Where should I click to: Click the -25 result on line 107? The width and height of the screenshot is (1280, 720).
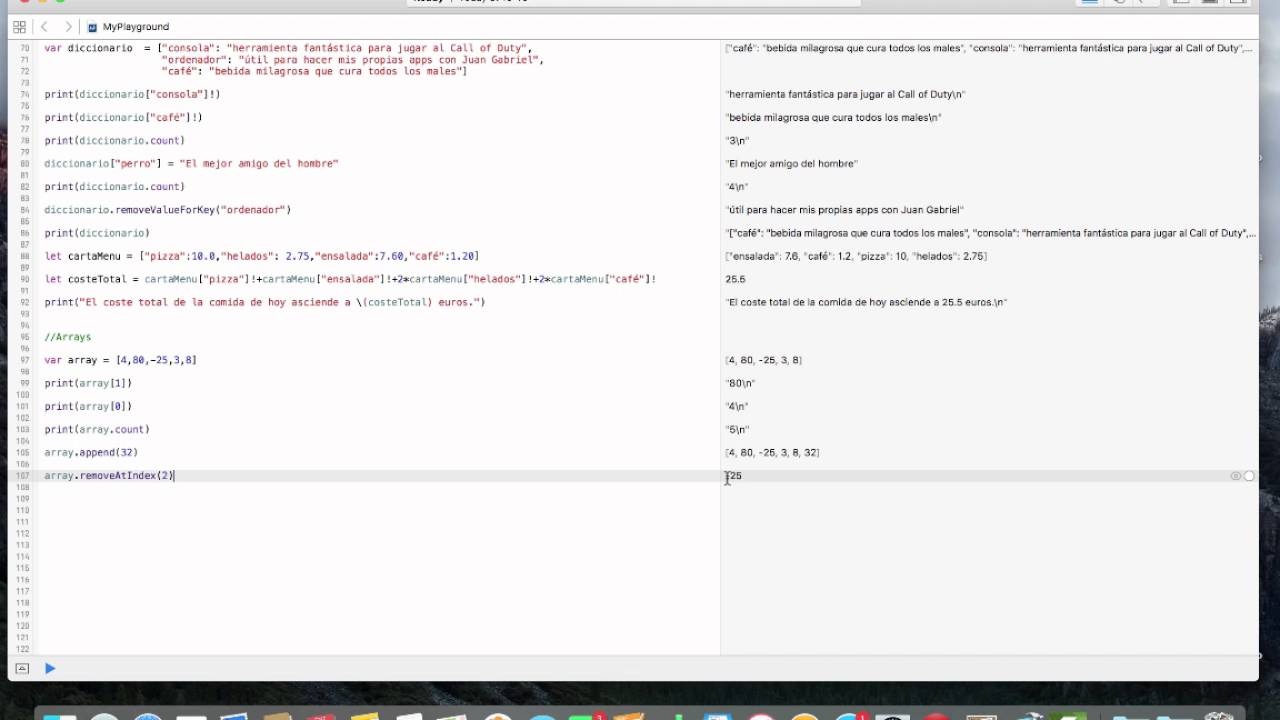734,476
